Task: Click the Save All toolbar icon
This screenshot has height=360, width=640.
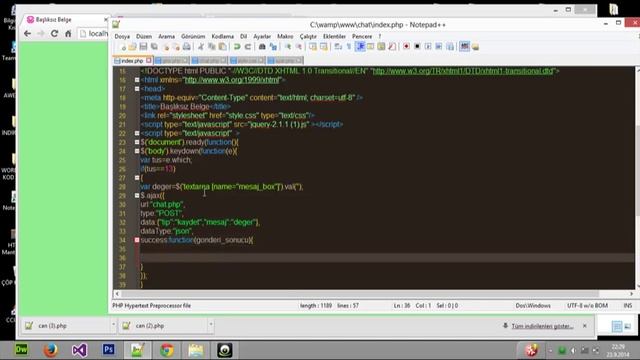Action: [x=154, y=47]
